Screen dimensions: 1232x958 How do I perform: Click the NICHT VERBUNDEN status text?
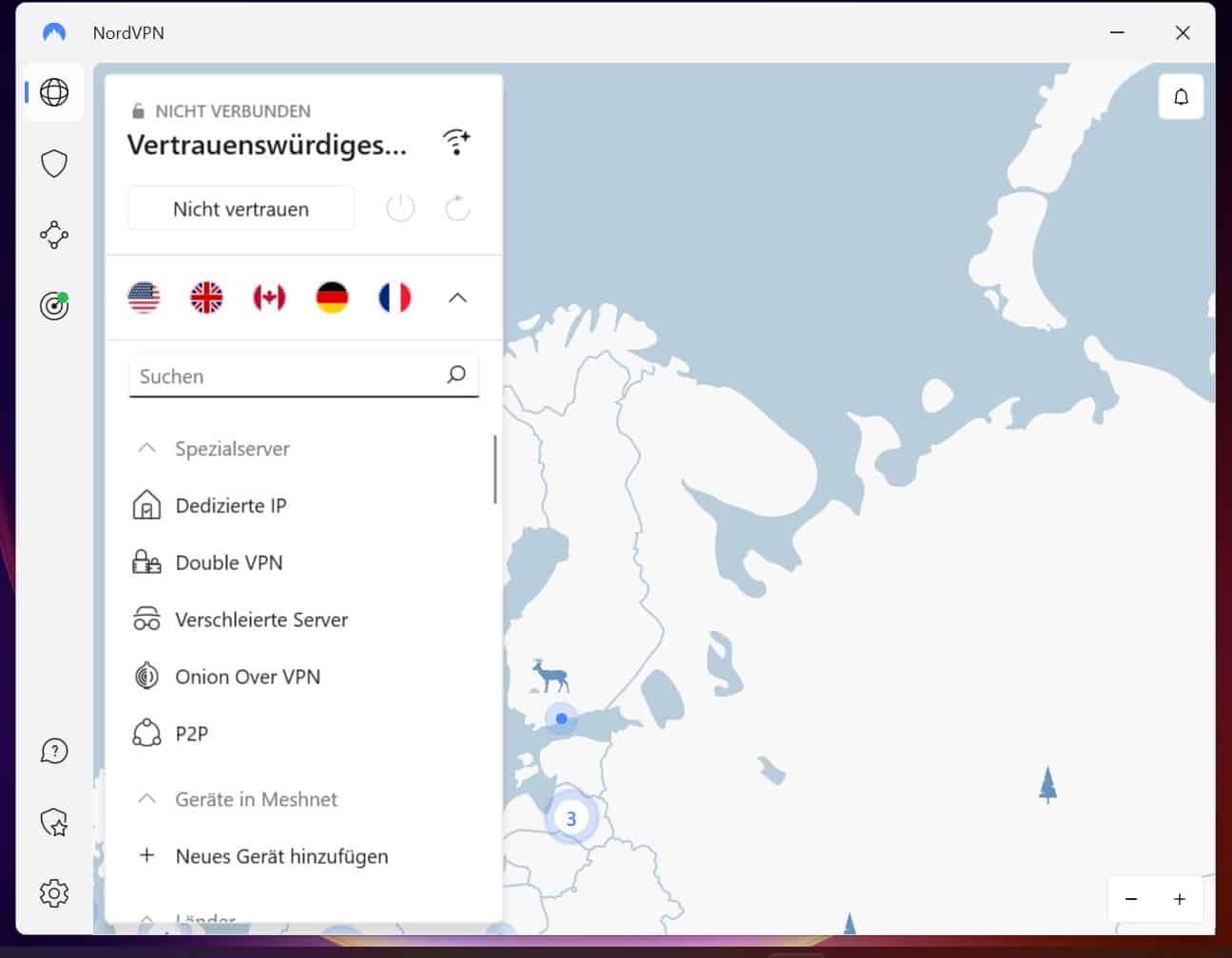click(233, 111)
